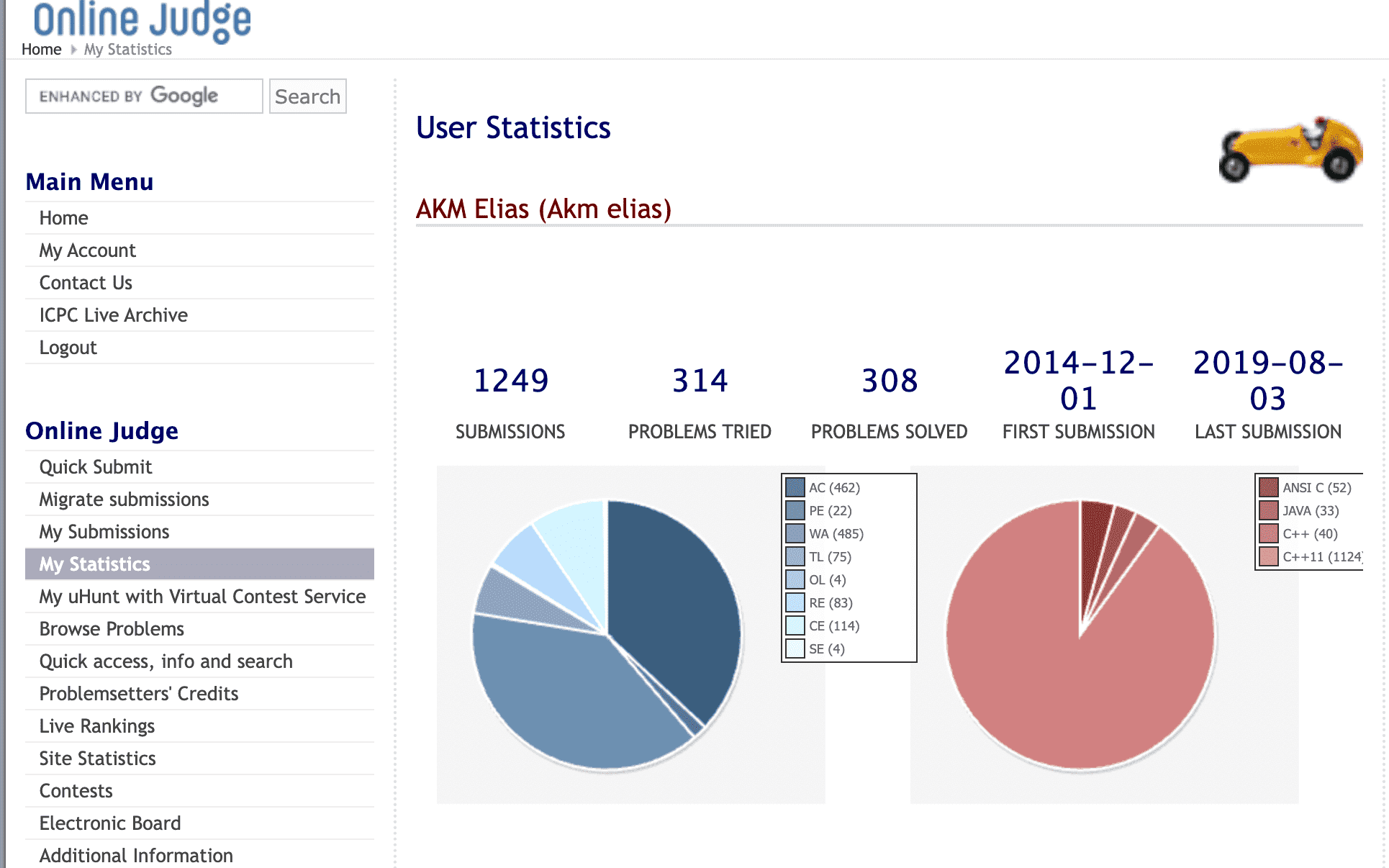Click the breadcrumb arrow separator

(73, 50)
